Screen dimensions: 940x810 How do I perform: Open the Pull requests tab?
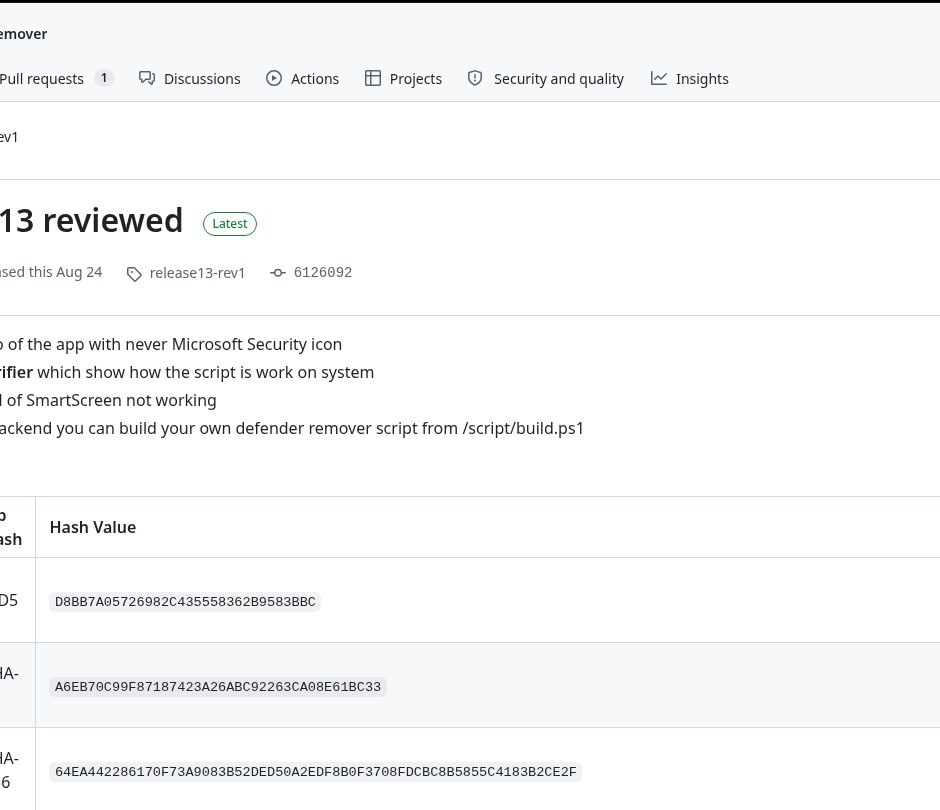(56, 79)
